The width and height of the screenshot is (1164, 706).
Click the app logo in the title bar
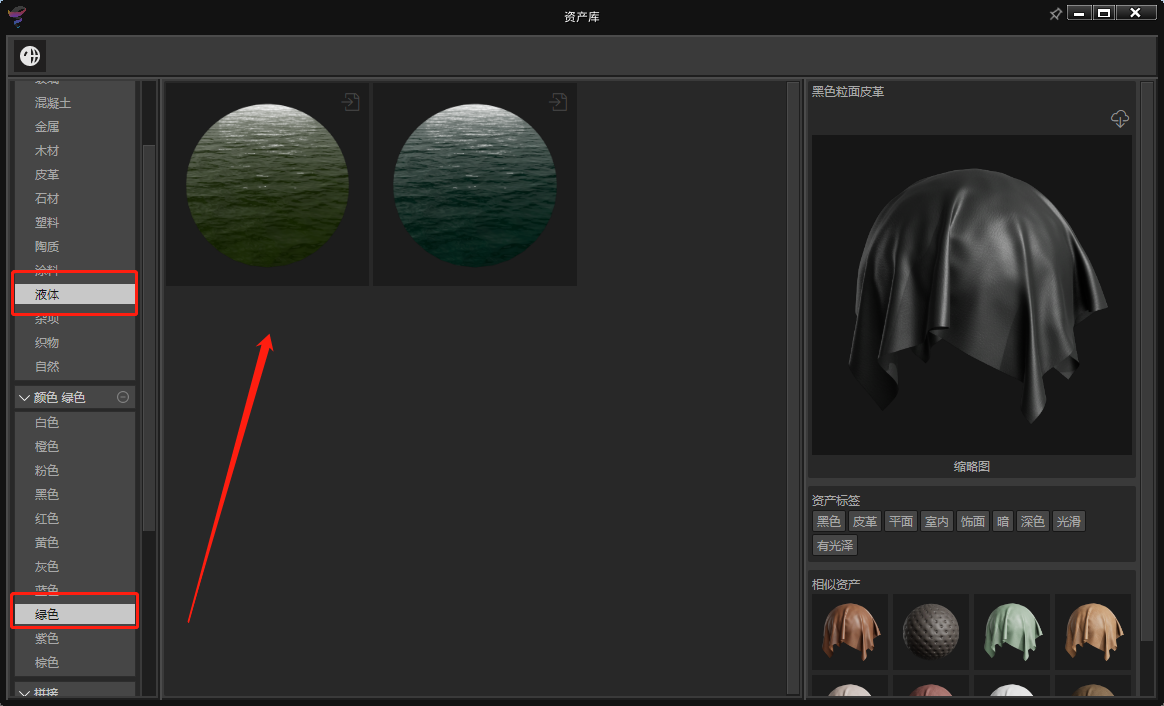(16, 15)
